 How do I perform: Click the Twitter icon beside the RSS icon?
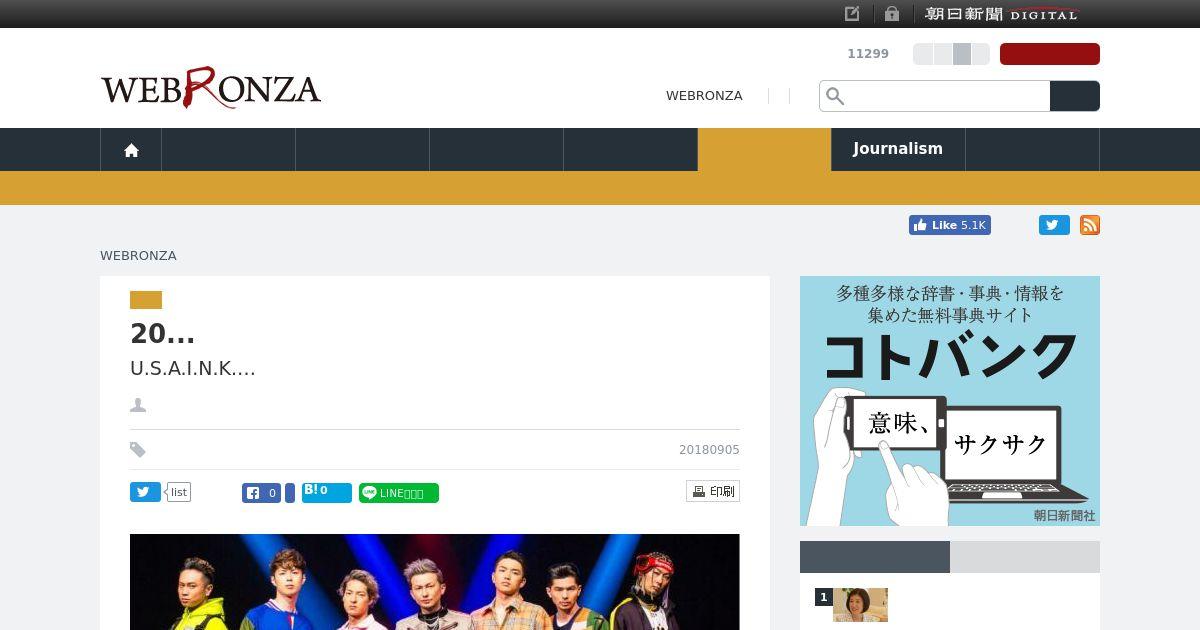pos(1054,225)
